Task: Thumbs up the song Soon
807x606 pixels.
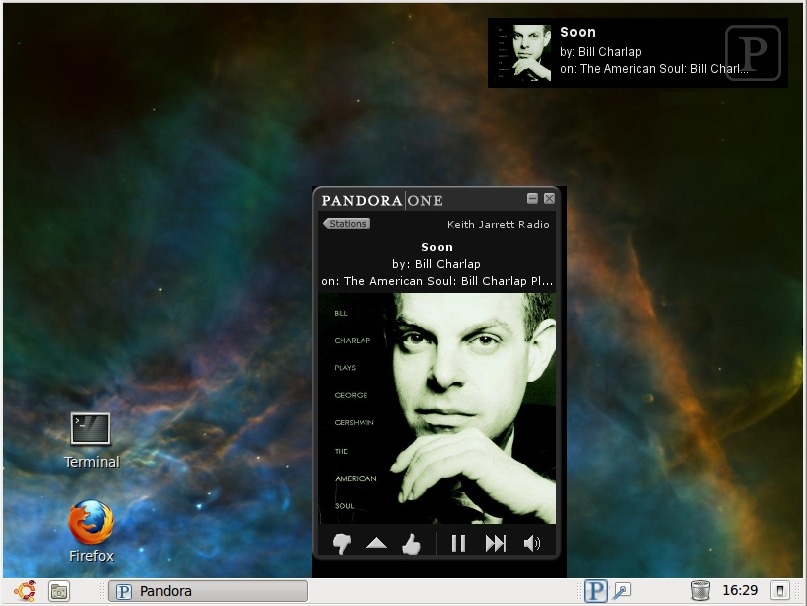Action: coord(411,544)
